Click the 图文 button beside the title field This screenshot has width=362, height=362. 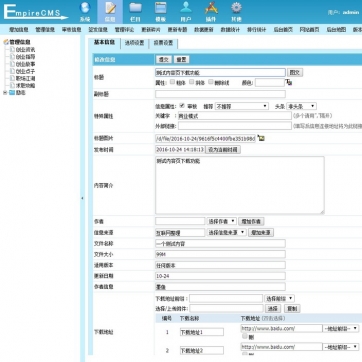click(295, 72)
